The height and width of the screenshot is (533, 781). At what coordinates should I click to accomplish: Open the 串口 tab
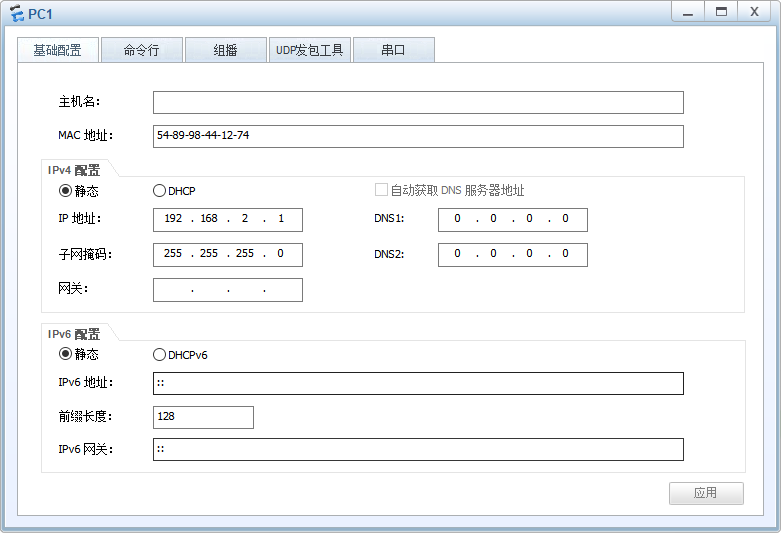(394, 50)
